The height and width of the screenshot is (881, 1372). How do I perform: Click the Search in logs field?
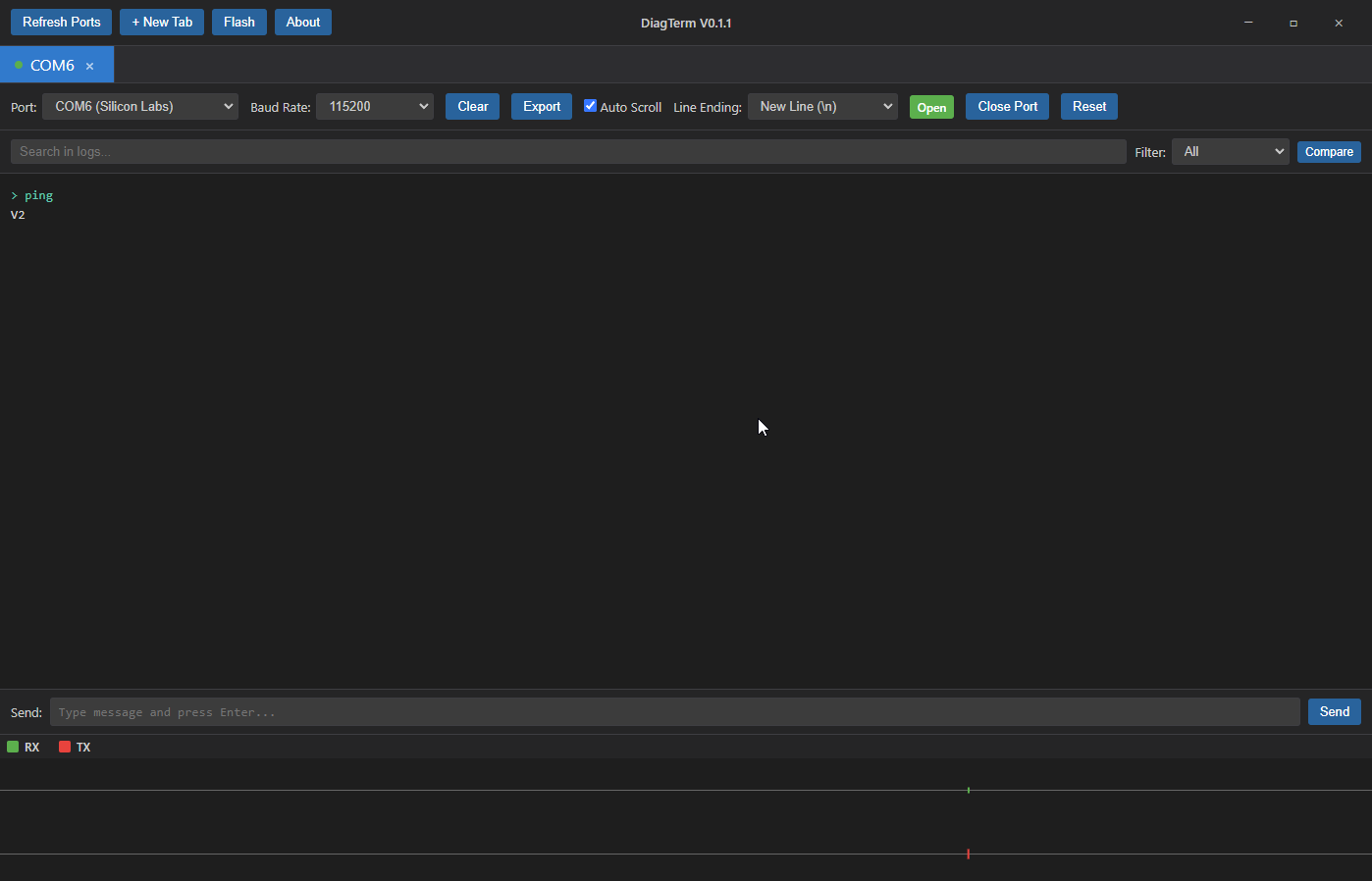[x=567, y=151]
